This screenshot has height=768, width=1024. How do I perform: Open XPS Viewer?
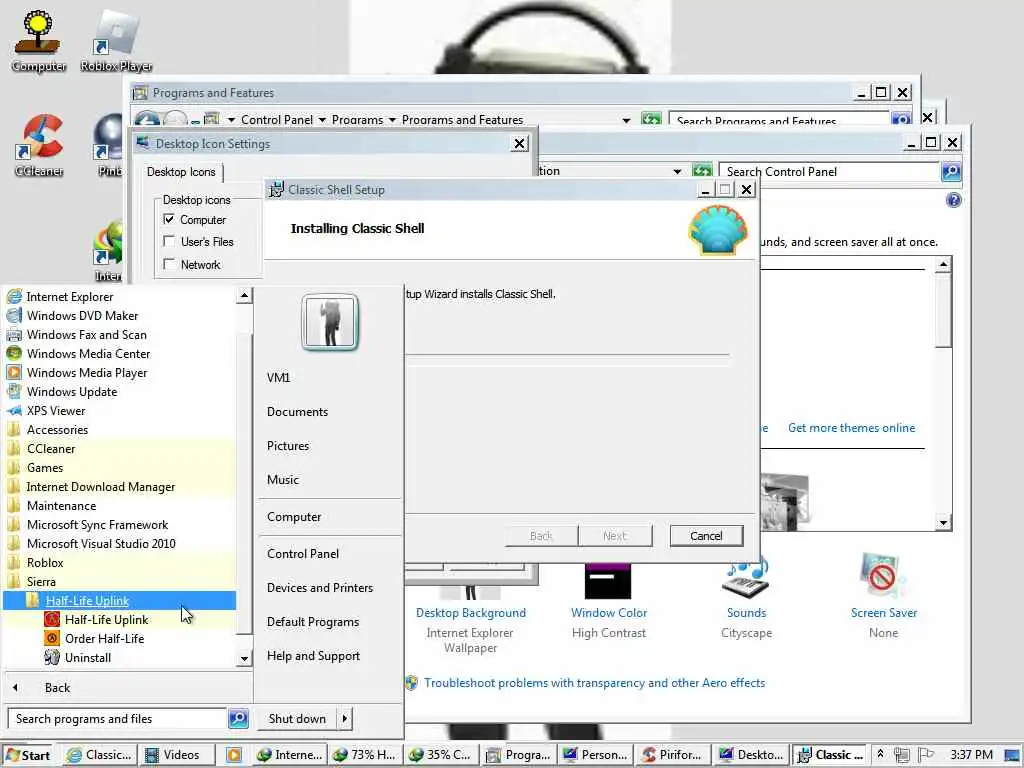click(x=56, y=410)
